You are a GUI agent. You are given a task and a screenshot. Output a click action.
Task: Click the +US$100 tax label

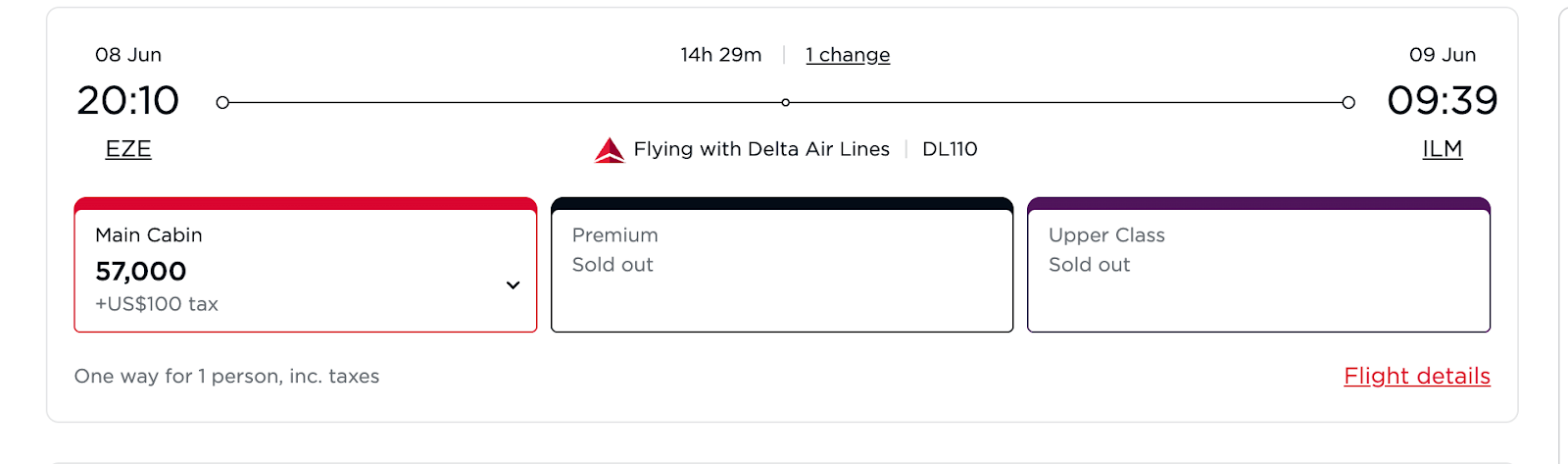point(157,304)
